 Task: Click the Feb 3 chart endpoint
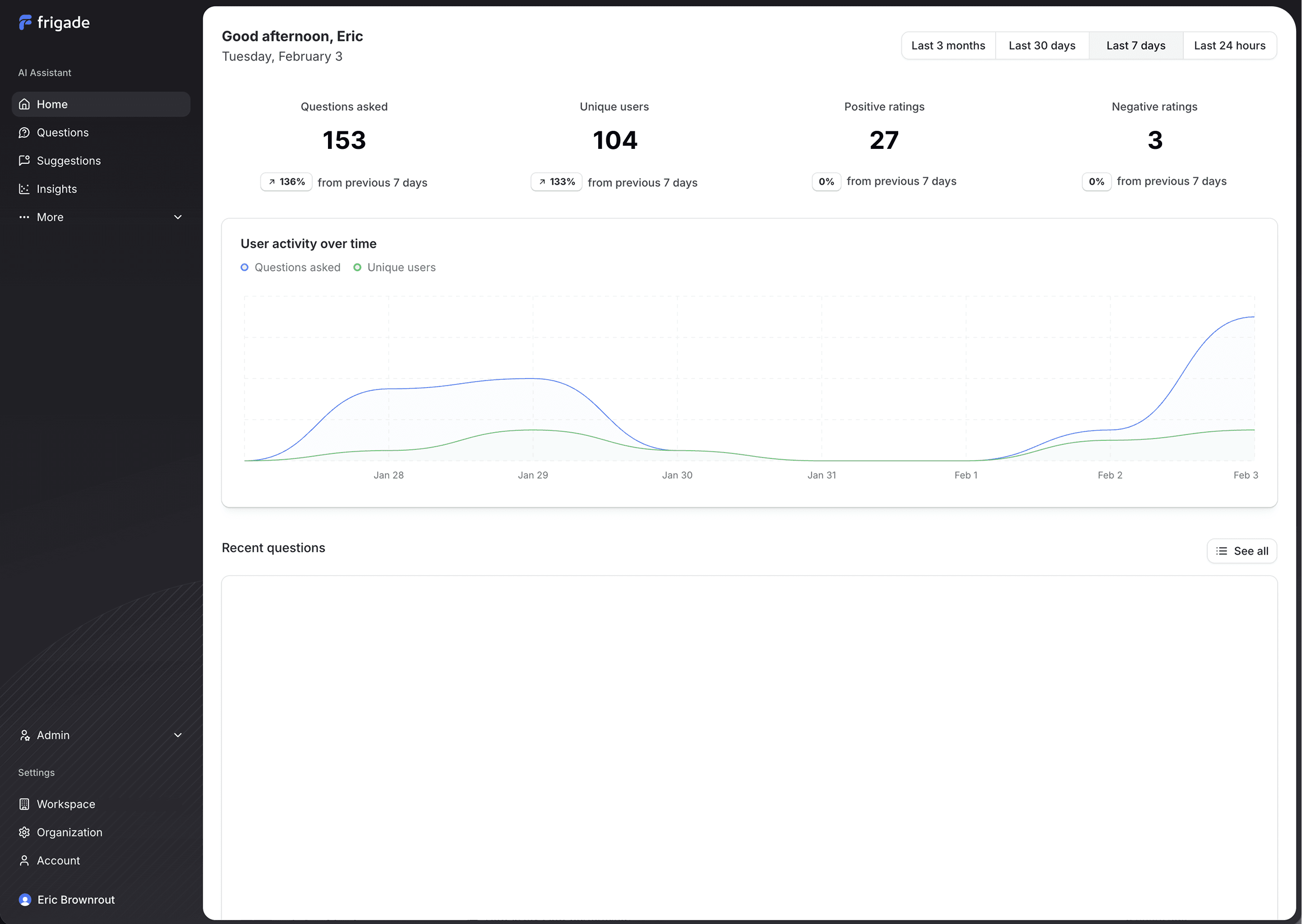(1254, 317)
